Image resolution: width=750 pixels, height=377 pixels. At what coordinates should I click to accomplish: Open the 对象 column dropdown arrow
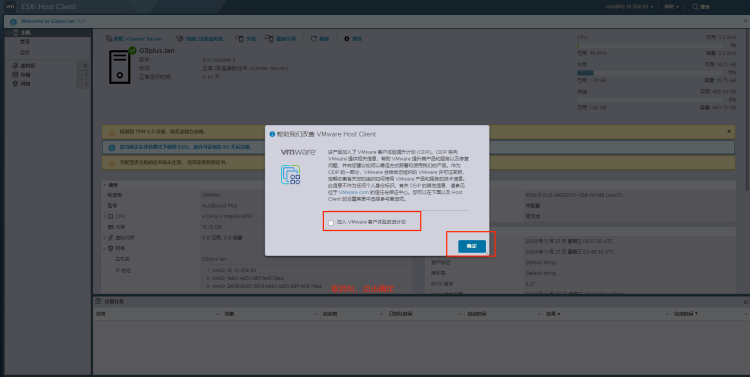(x=316, y=314)
